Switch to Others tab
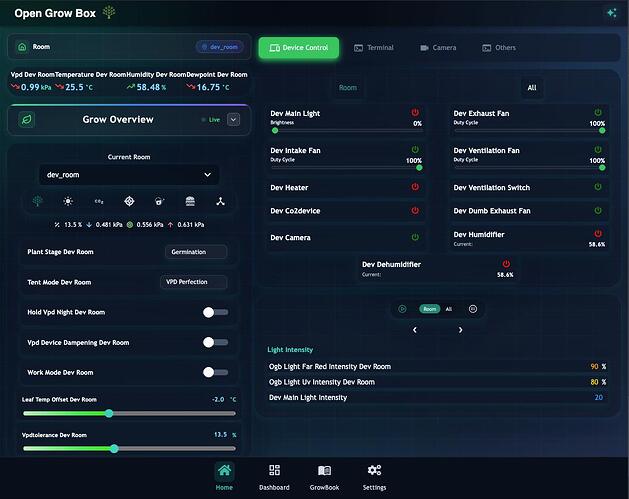Viewport: 629px width, 499px height. click(x=499, y=48)
